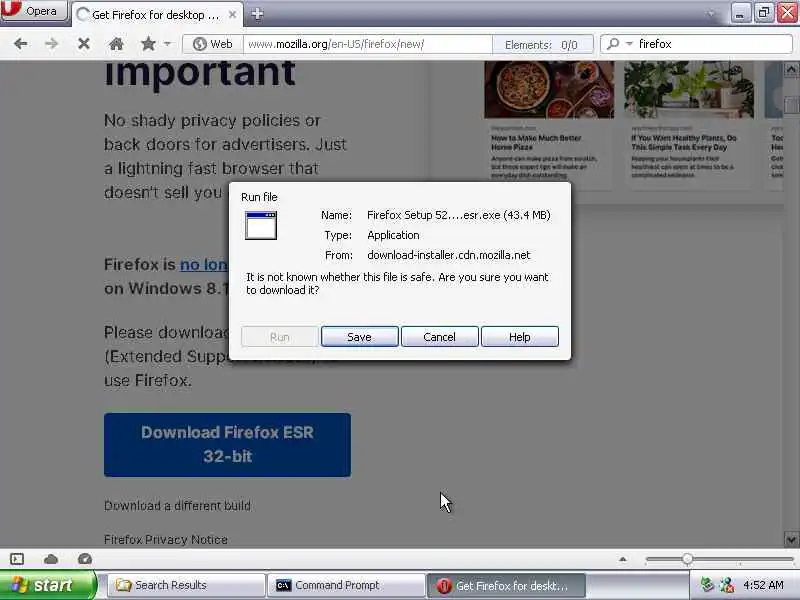Image resolution: width=800 pixels, height=600 pixels.
Task: Open the Opera main menu button
Action: coord(34,11)
